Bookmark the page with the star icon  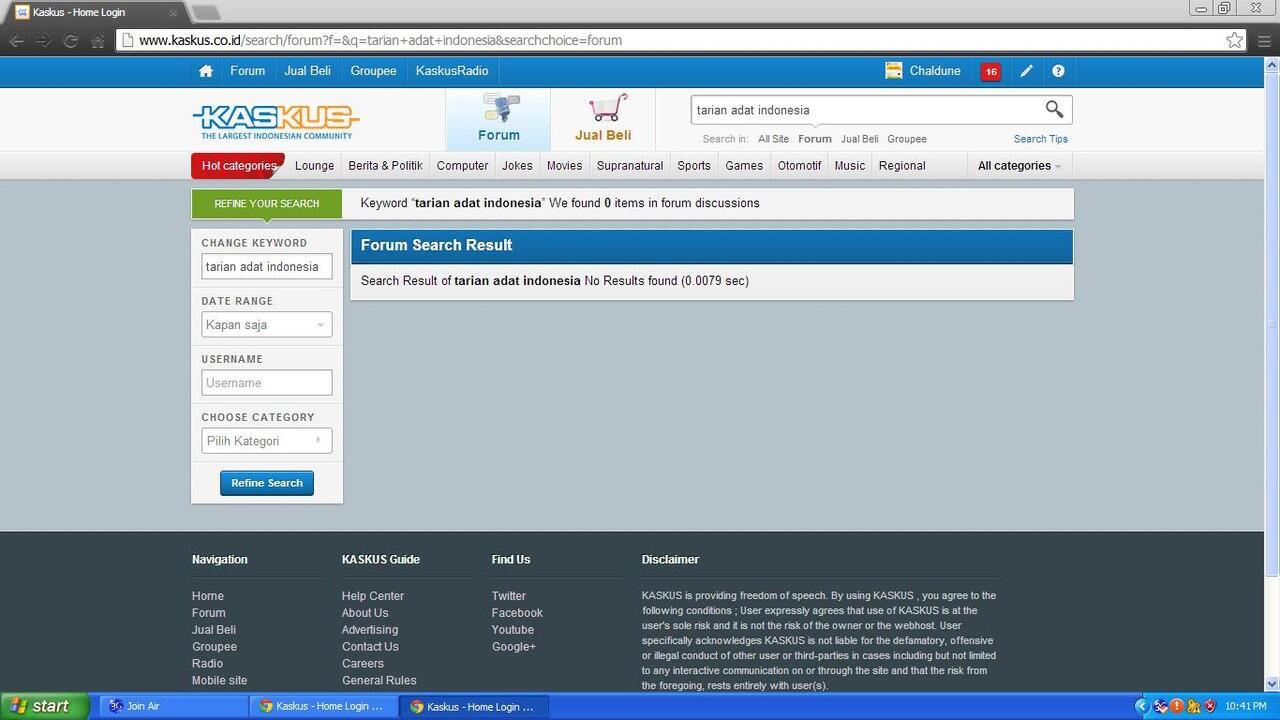coord(1235,40)
